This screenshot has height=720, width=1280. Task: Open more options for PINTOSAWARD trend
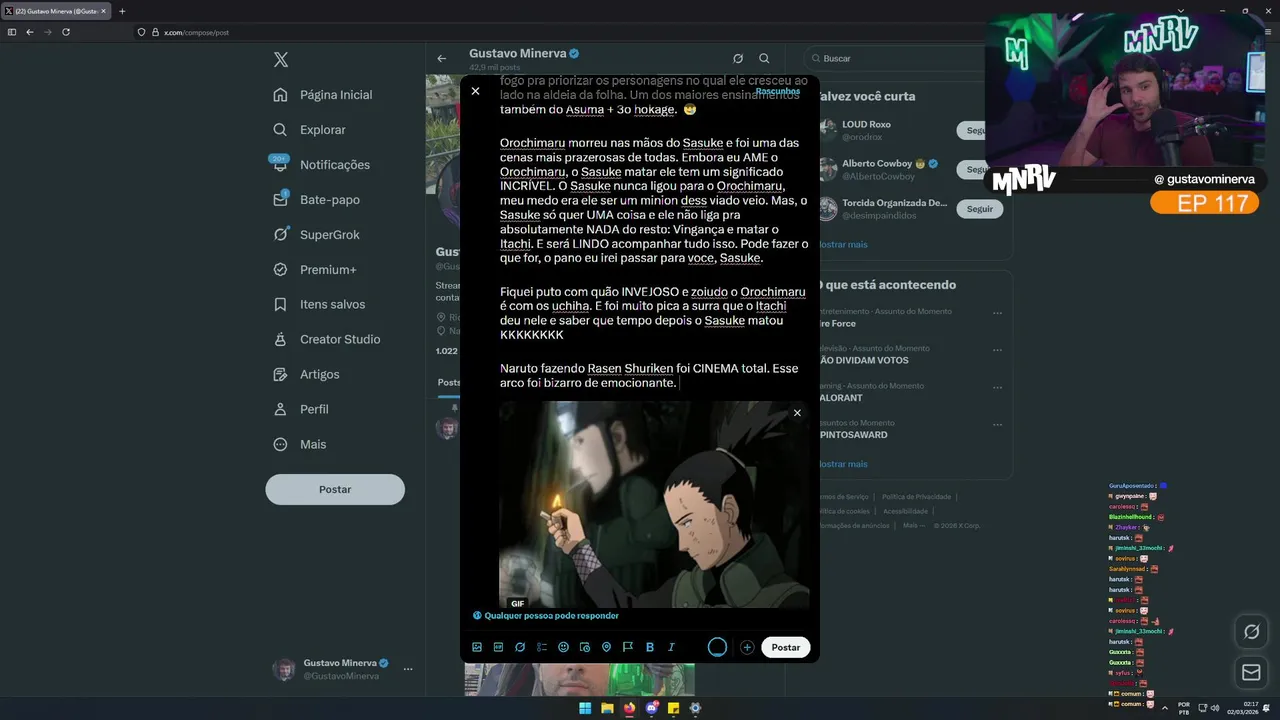click(x=997, y=424)
